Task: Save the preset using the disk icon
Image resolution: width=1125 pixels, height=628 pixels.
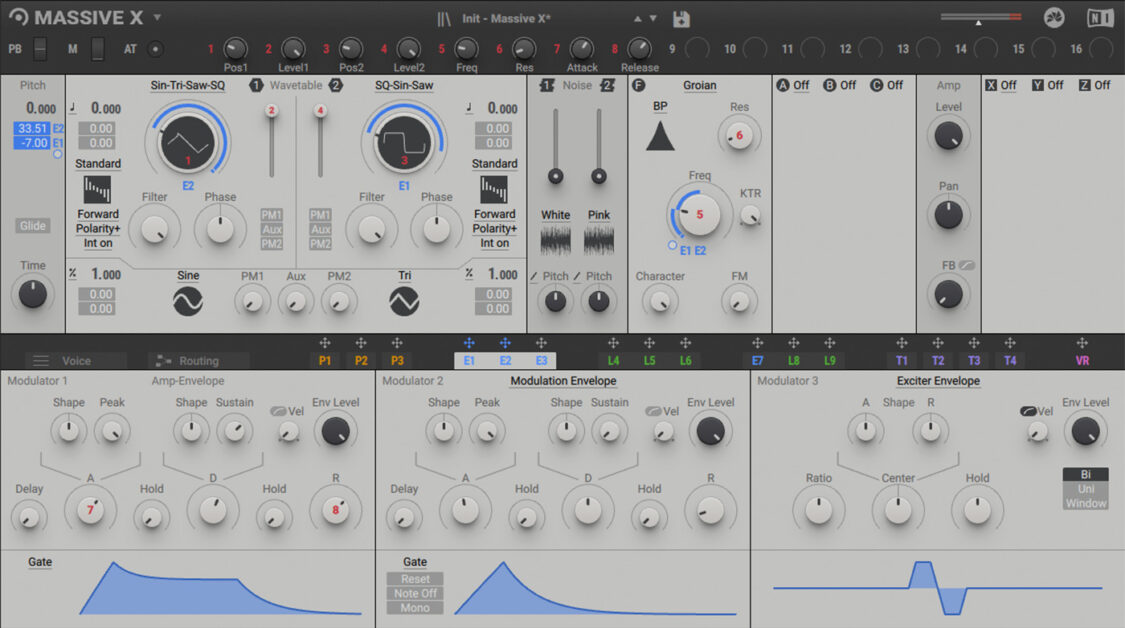Action: coord(683,17)
